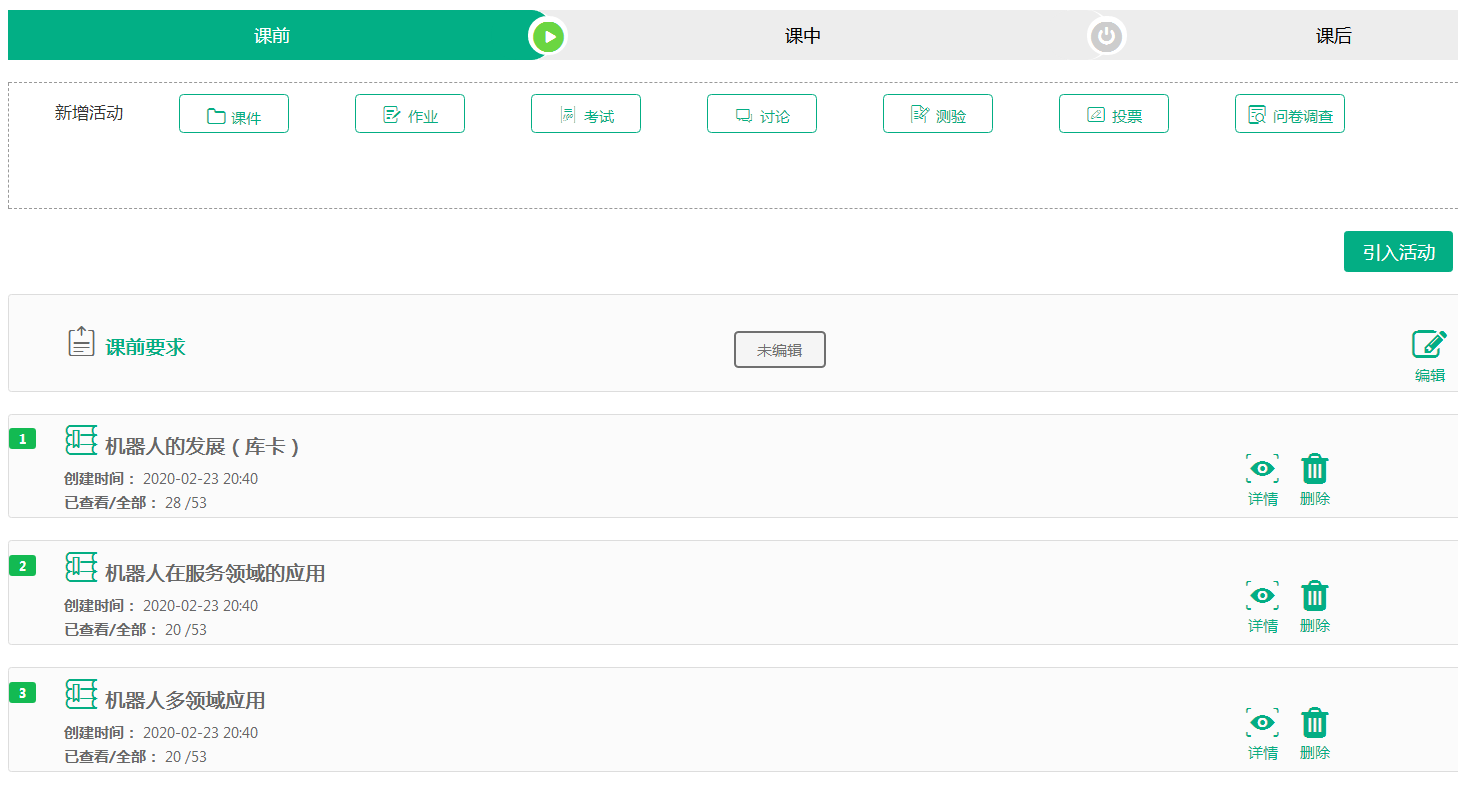Viewport: 1458px width, 788px height.
Task: Click the edit pencil icon for 课前要求
Action: click(x=1429, y=345)
